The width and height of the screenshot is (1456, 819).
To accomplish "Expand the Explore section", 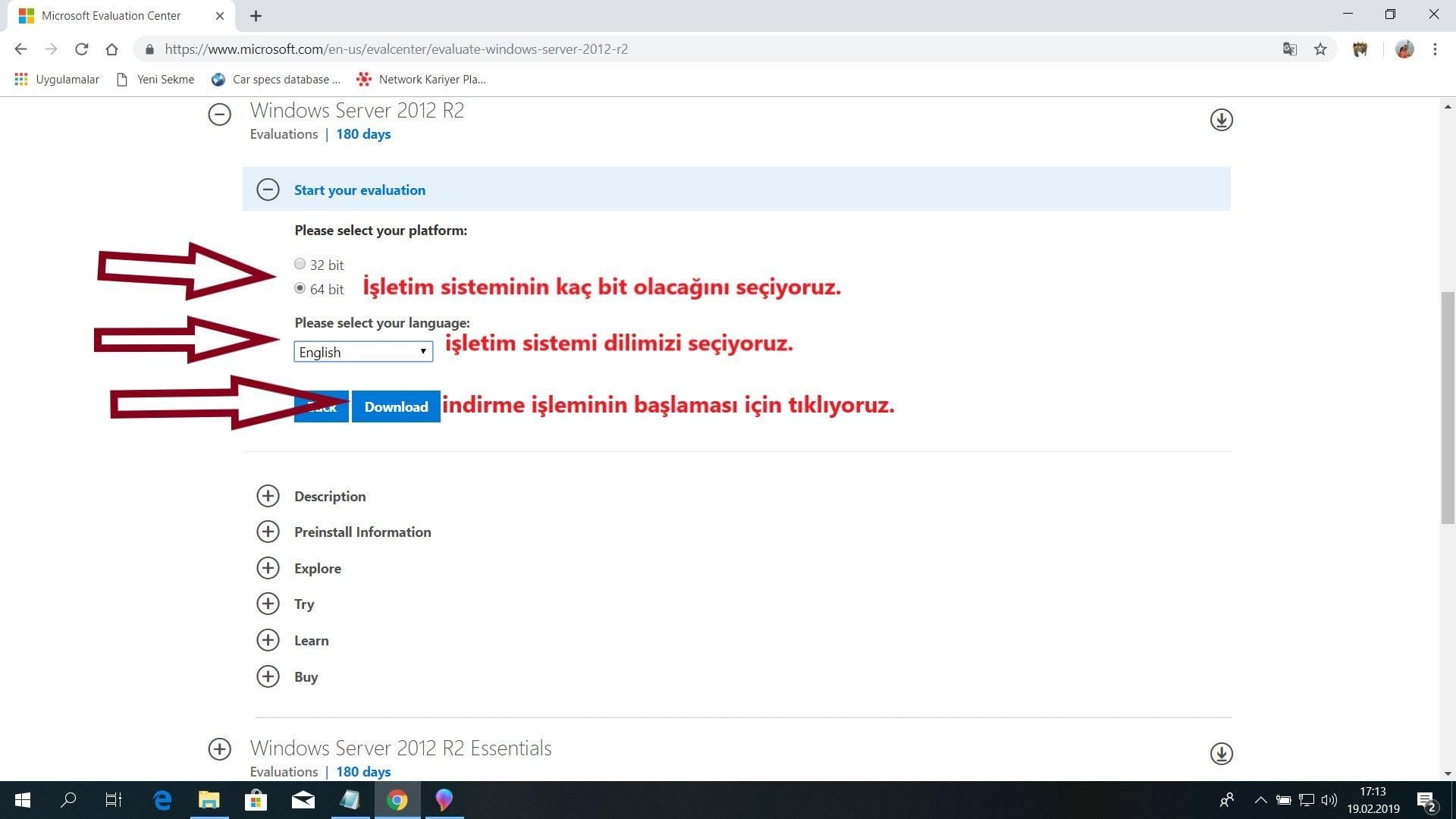I will [x=268, y=568].
